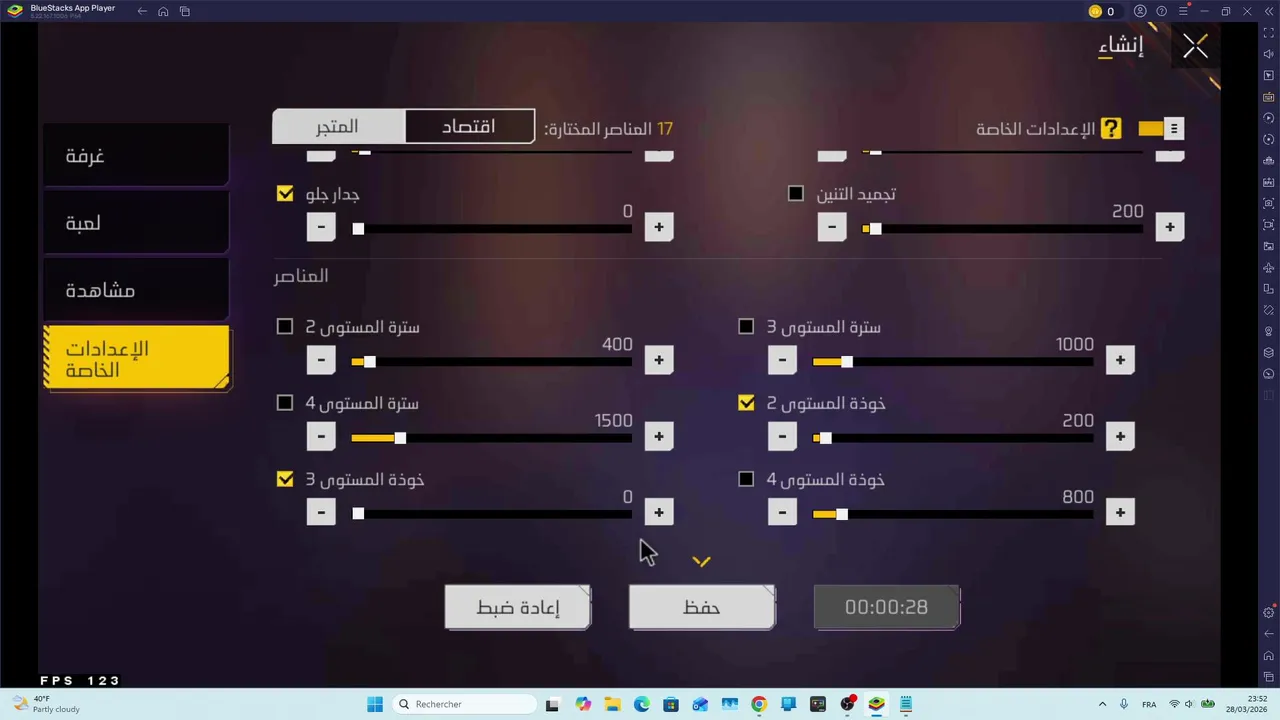Open the لعبة section in sidebar
This screenshot has width=1280, height=720.
coord(137,223)
